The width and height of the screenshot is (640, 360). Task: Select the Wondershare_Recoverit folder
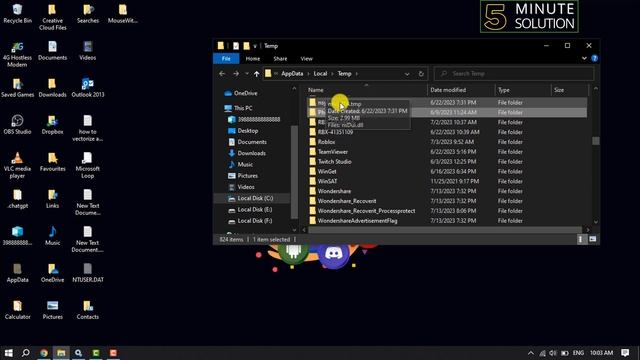(x=447, y=201)
